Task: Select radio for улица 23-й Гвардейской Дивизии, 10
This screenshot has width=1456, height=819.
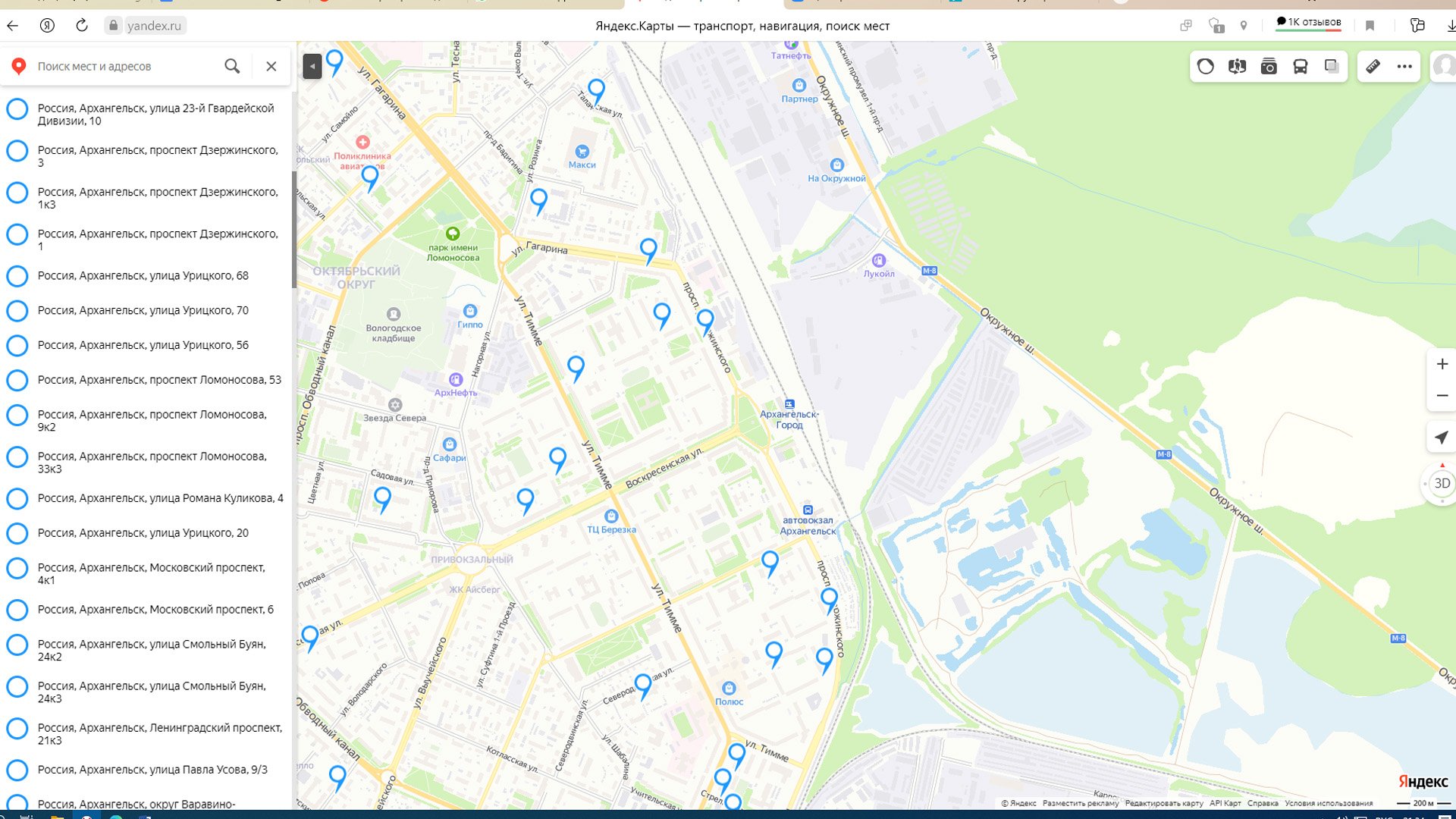Action: tap(17, 109)
